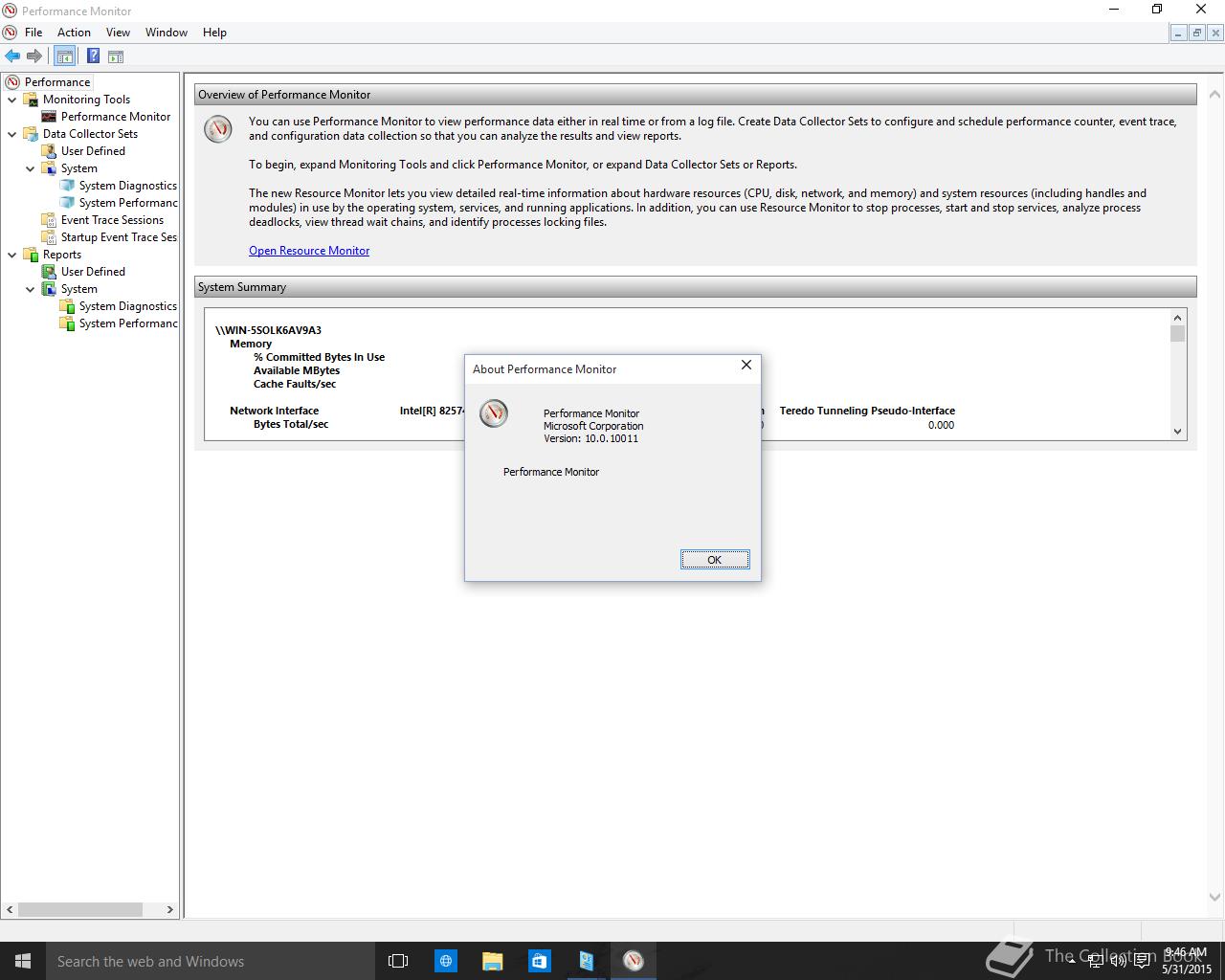Select Startup Event Trace Sessions node

119,237
